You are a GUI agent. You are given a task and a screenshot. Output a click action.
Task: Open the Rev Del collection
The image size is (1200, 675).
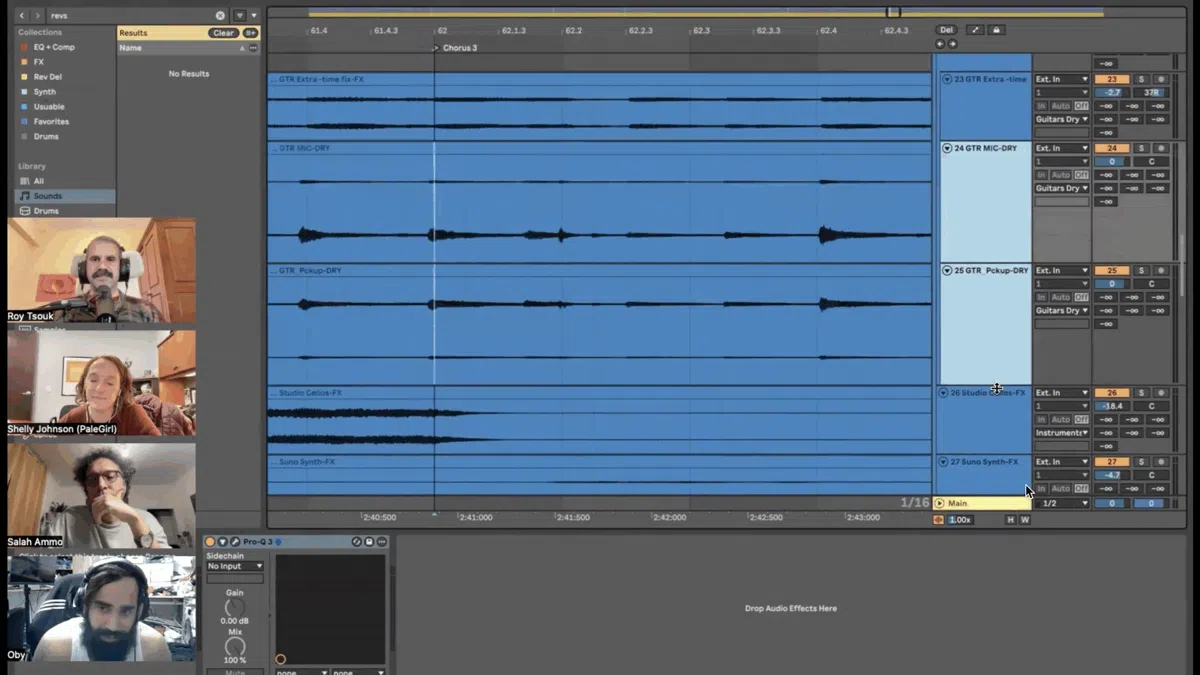(47, 77)
